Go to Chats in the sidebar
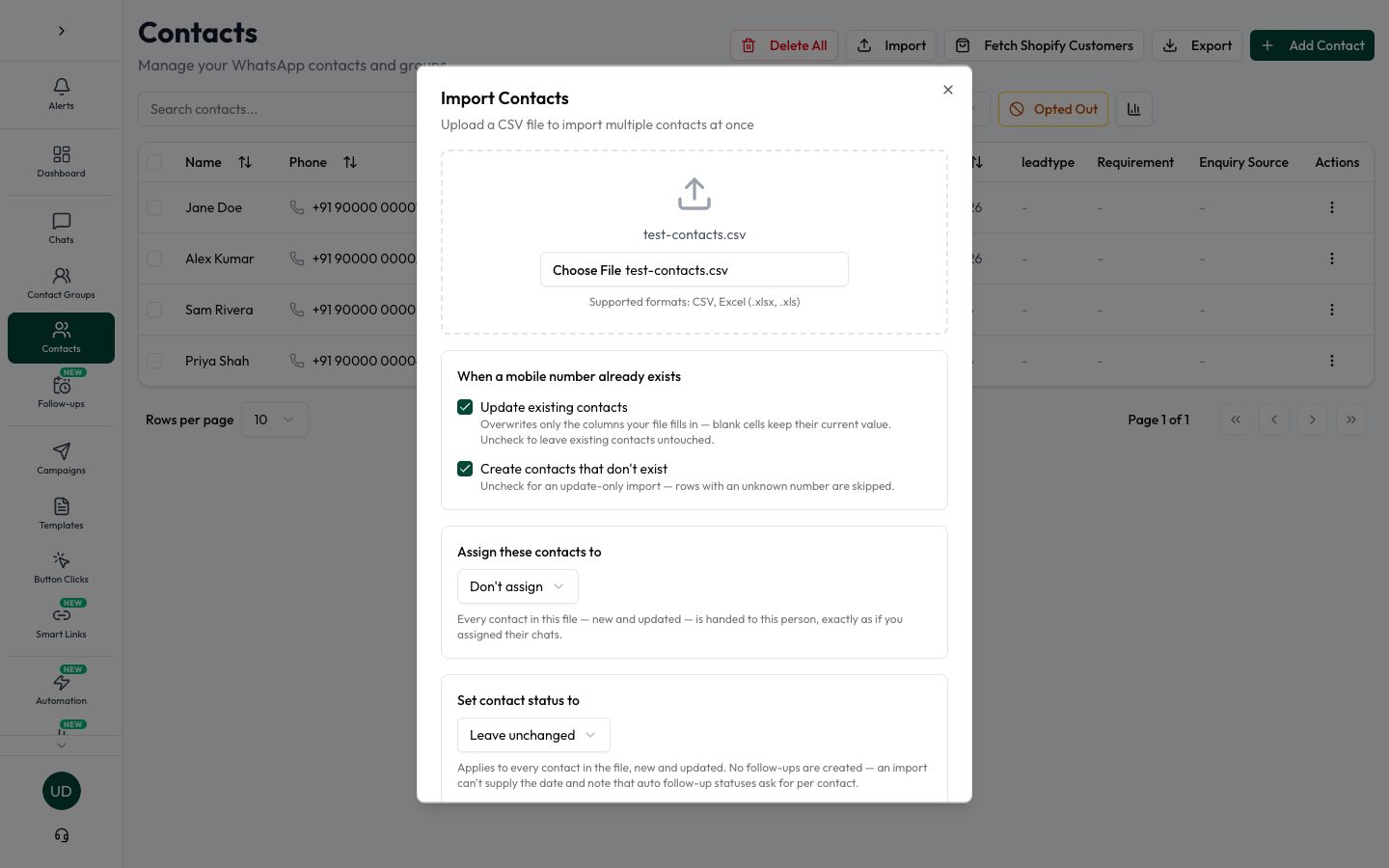 click(x=61, y=229)
